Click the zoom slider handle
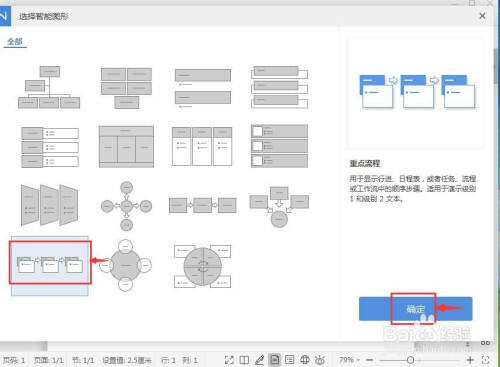Screen dimensions: 500x367 pos(410,360)
